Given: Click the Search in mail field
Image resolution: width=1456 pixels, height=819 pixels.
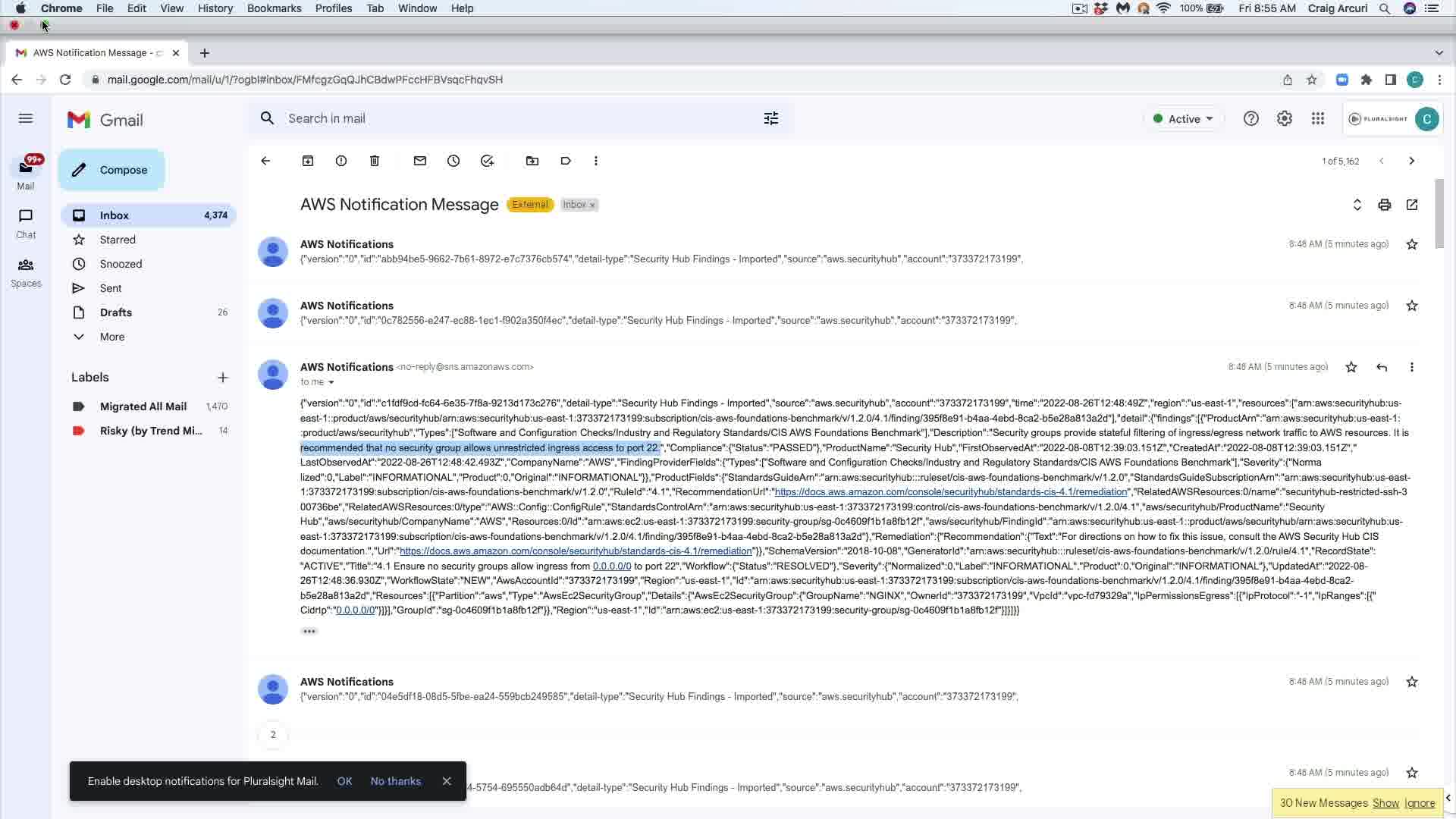Looking at the screenshot, I should coord(516,118).
